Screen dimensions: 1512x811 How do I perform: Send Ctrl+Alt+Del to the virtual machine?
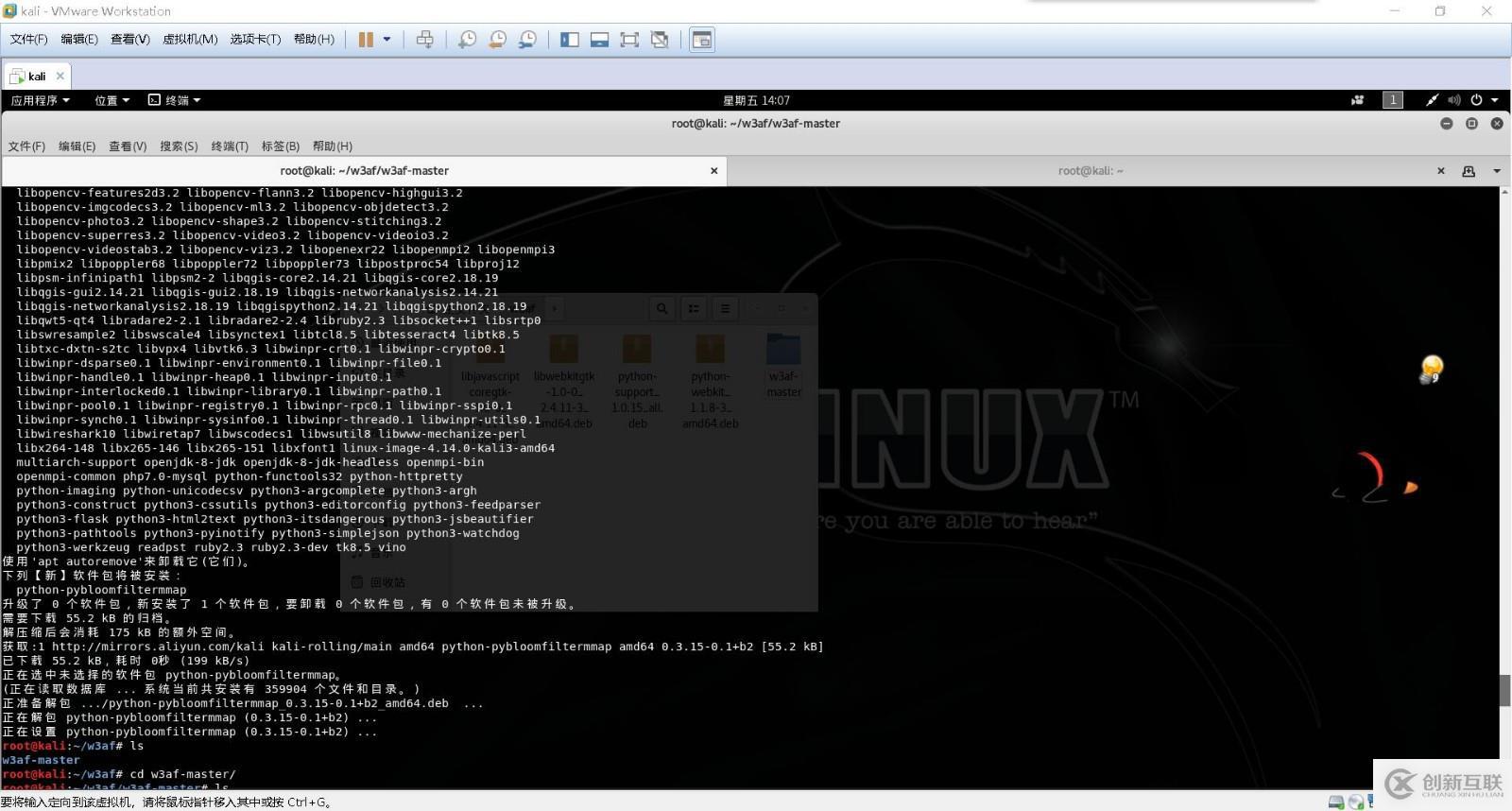424,40
